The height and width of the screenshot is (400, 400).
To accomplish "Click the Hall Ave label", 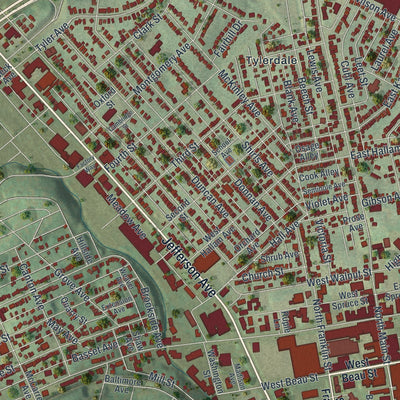I will 285,233.
